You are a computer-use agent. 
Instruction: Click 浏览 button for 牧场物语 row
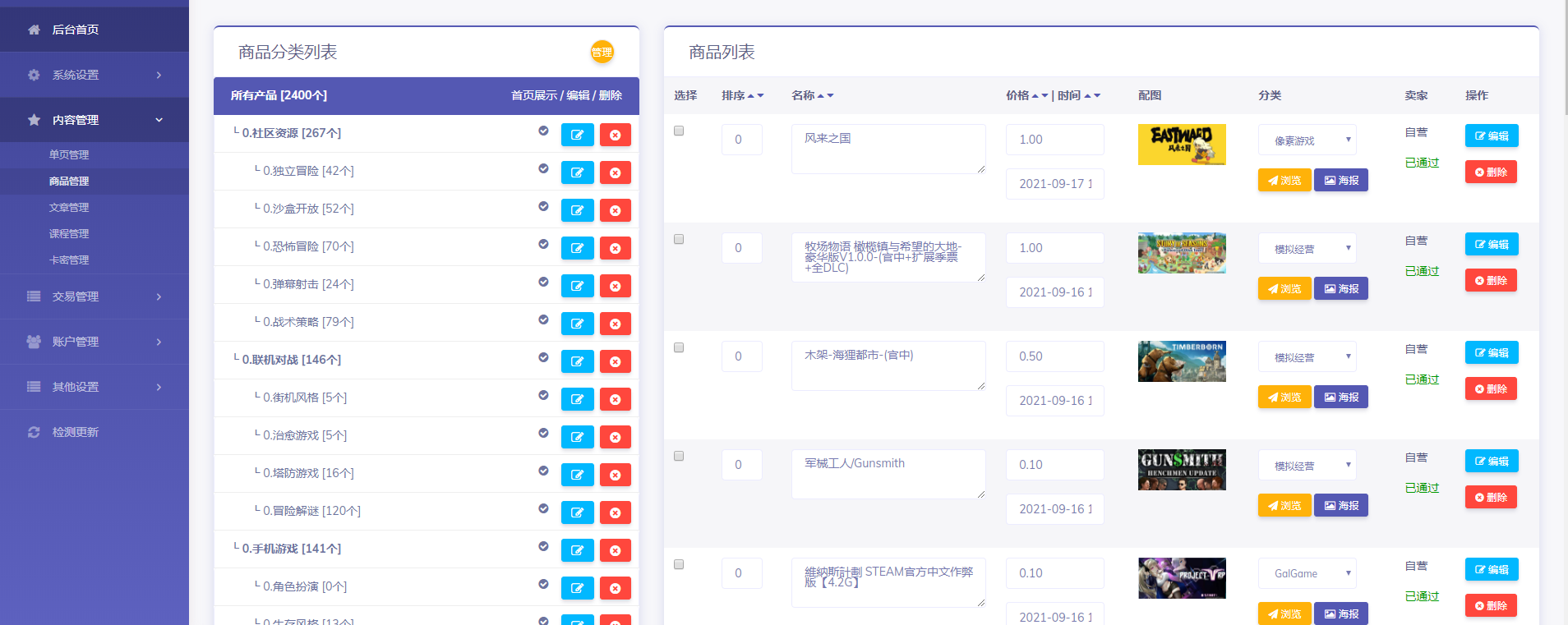(x=1284, y=288)
